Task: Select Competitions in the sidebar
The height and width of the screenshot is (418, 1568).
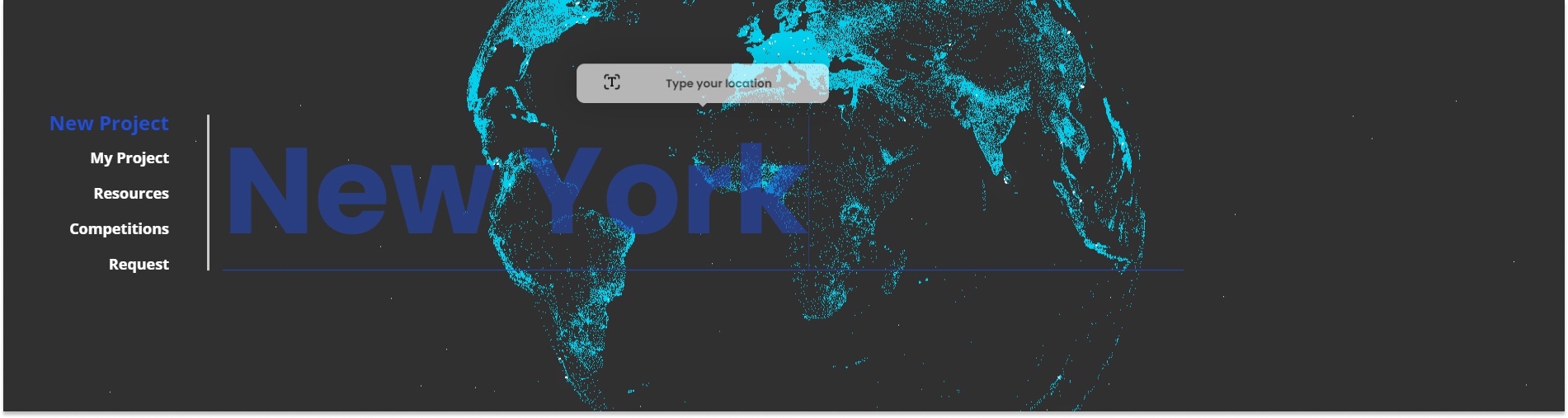Action: point(119,229)
